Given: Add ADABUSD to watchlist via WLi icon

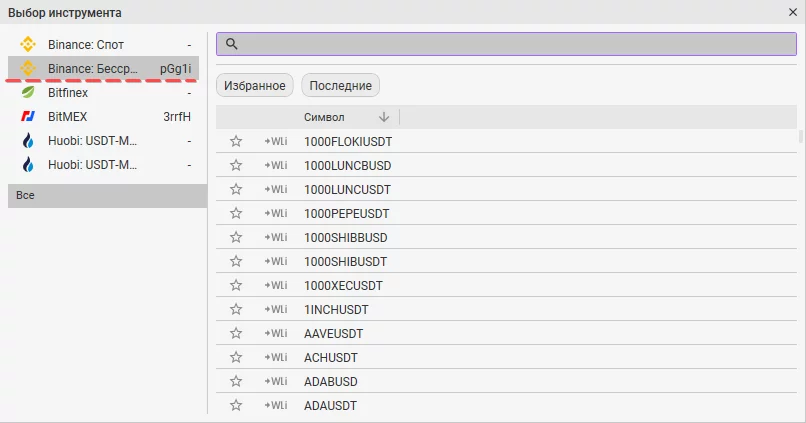Looking at the screenshot, I should [x=276, y=381].
